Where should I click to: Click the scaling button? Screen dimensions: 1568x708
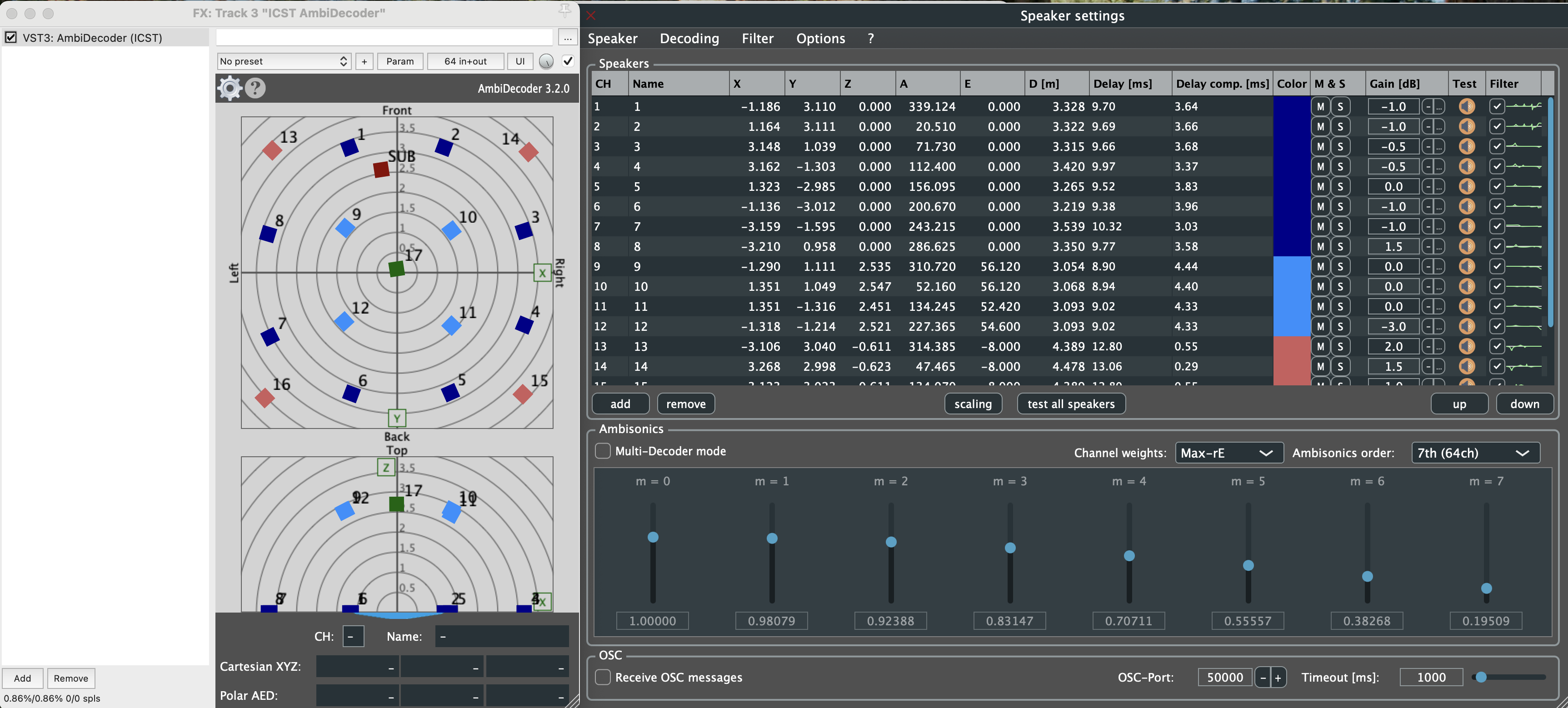tap(973, 404)
